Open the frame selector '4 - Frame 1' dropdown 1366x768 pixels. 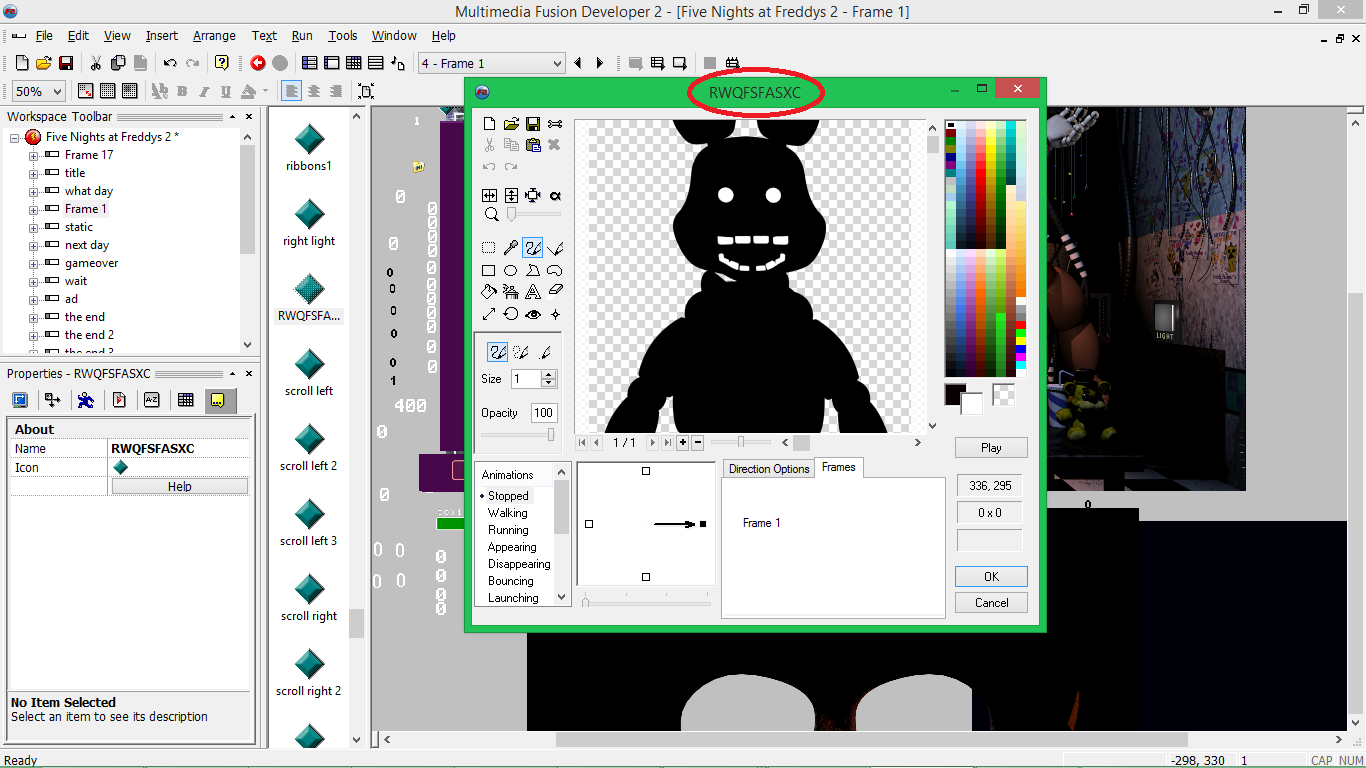[492, 63]
